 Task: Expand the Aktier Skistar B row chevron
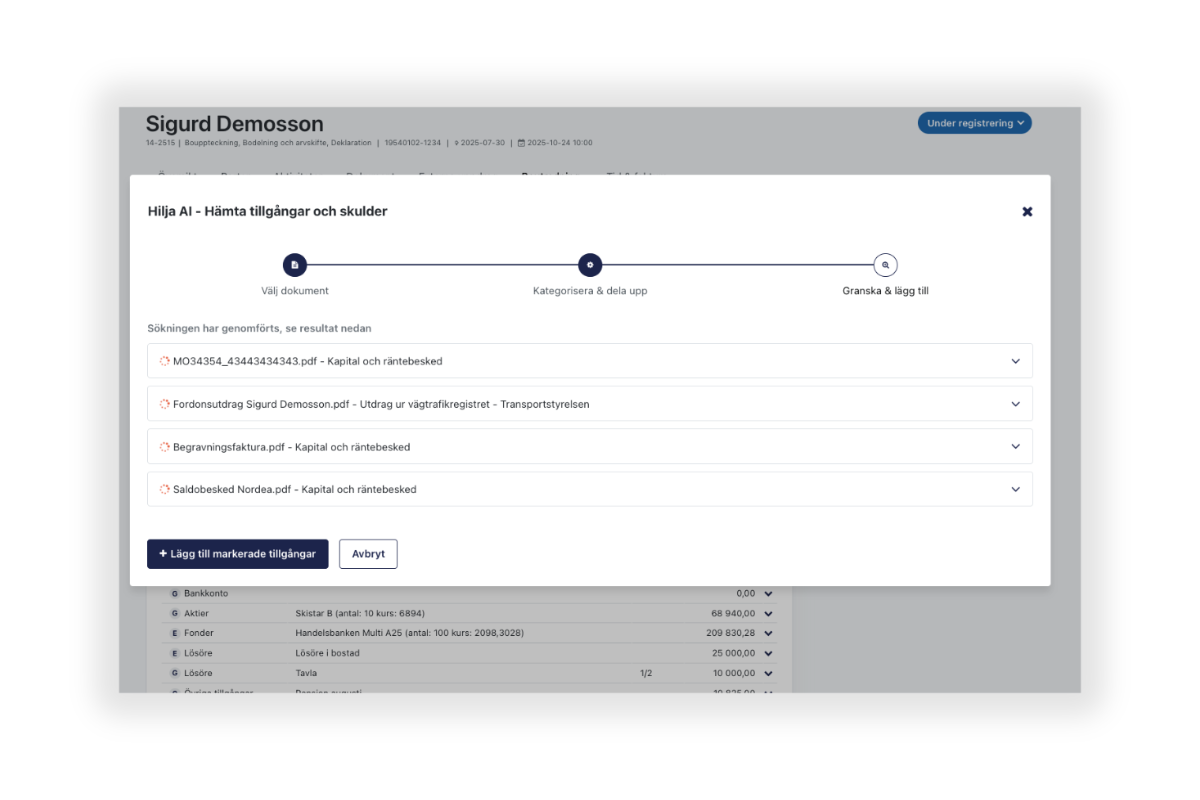768,613
